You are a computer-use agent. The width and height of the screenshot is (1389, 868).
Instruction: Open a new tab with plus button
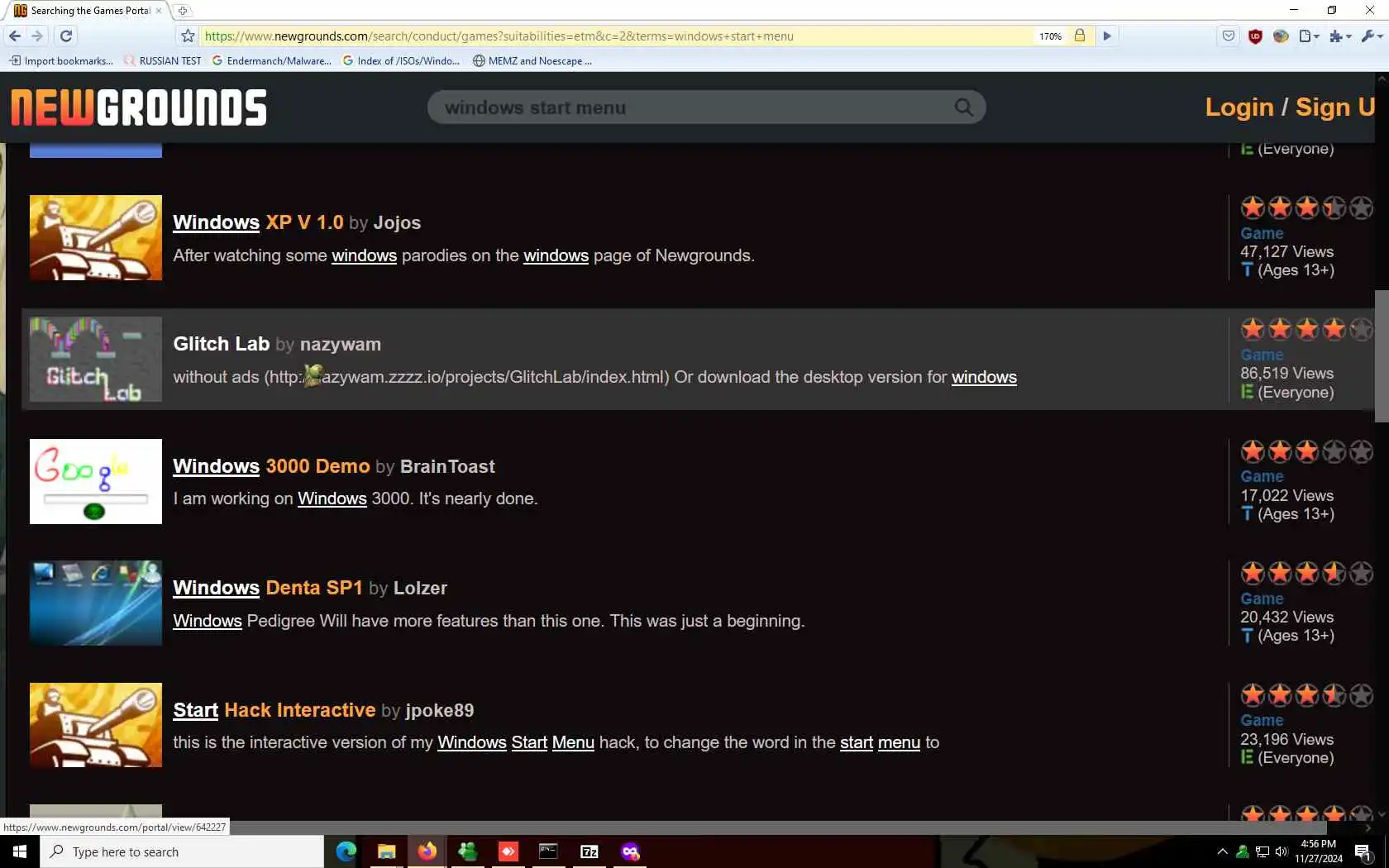coord(183,11)
